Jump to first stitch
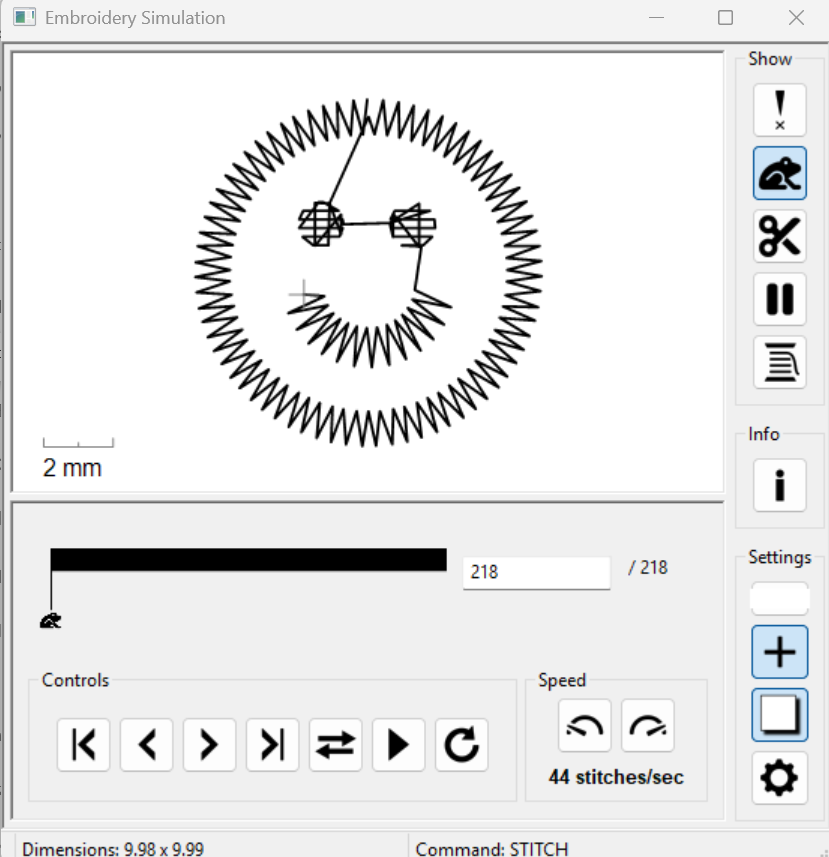829x857 pixels. click(84, 744)
